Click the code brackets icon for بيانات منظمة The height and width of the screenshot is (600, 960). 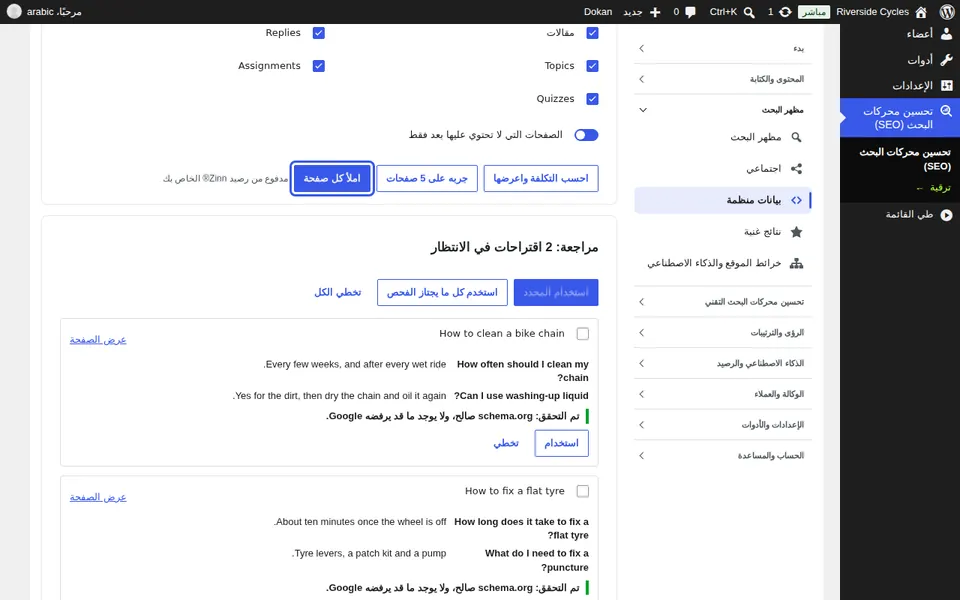tap(796, 200)
